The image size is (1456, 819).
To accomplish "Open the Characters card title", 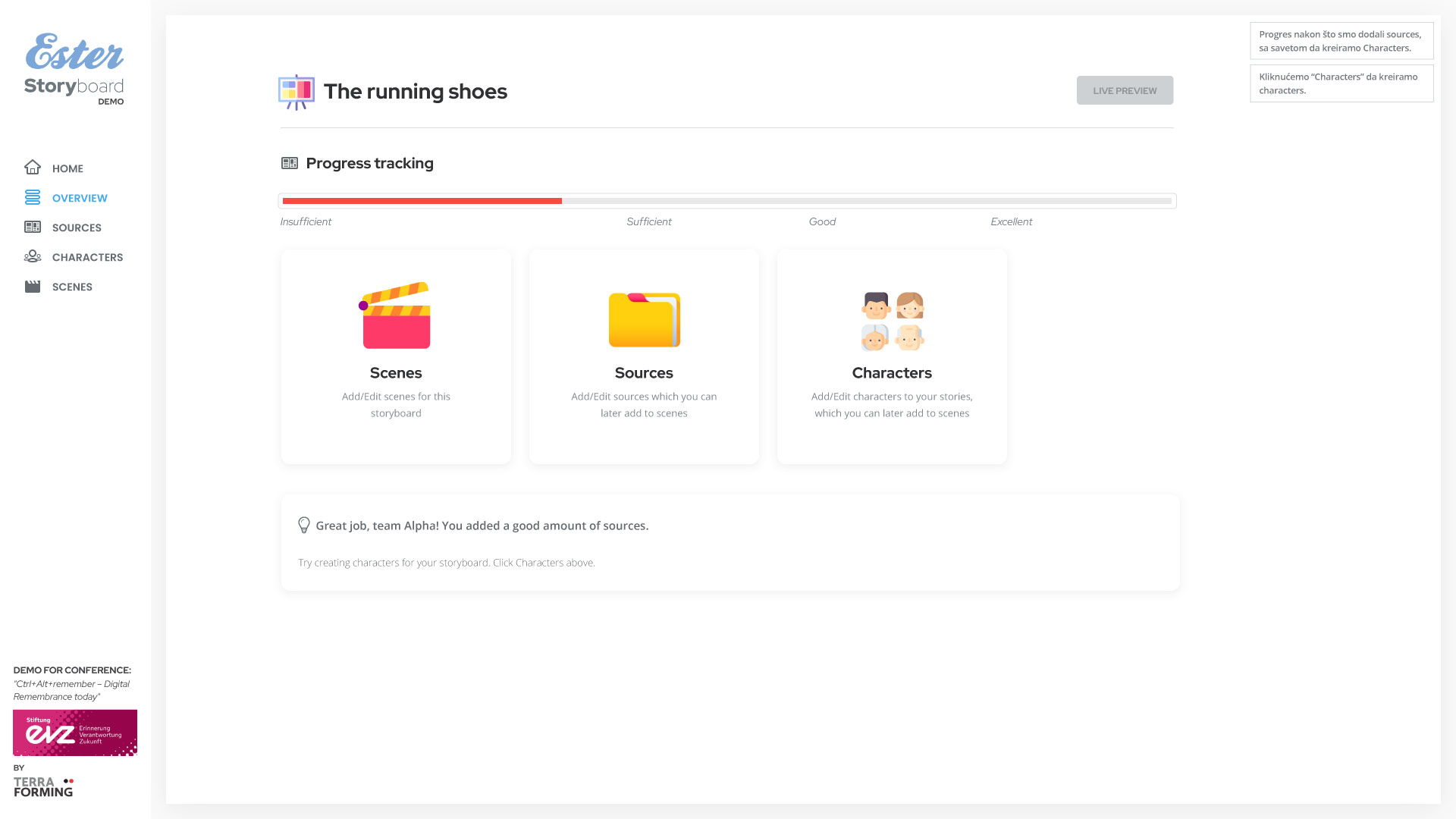I will tap(892, 373).
